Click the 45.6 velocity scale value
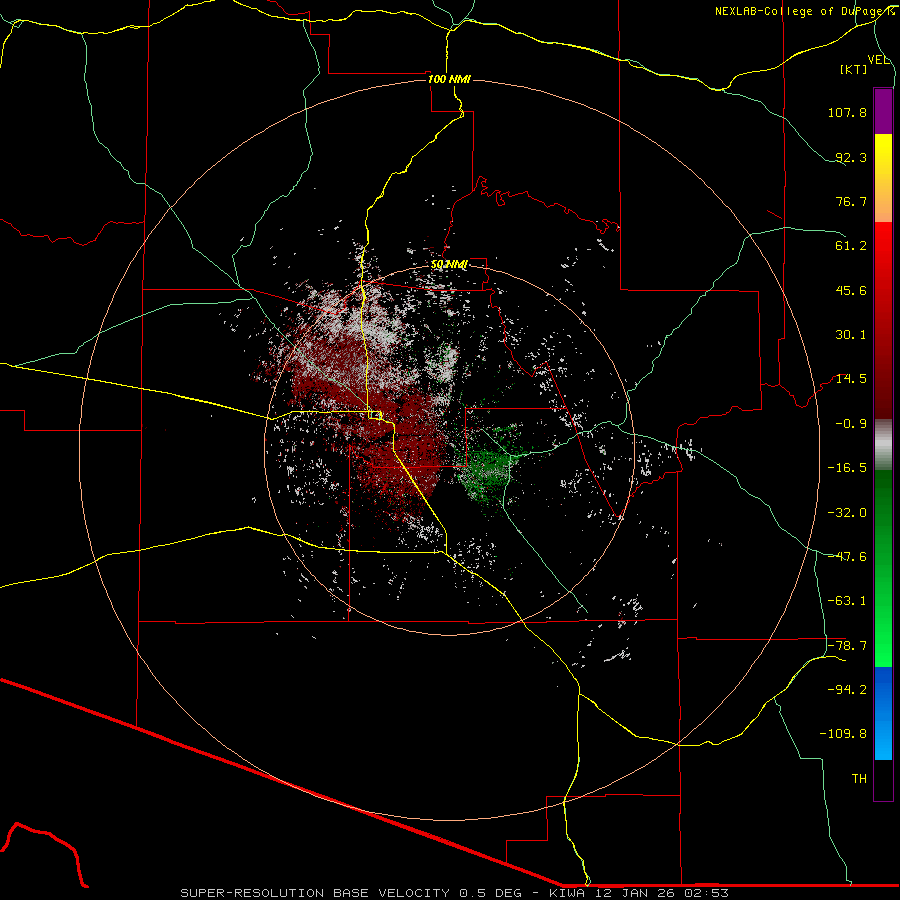Viewport: 900px width, 900px height. (x=851, y=290)
